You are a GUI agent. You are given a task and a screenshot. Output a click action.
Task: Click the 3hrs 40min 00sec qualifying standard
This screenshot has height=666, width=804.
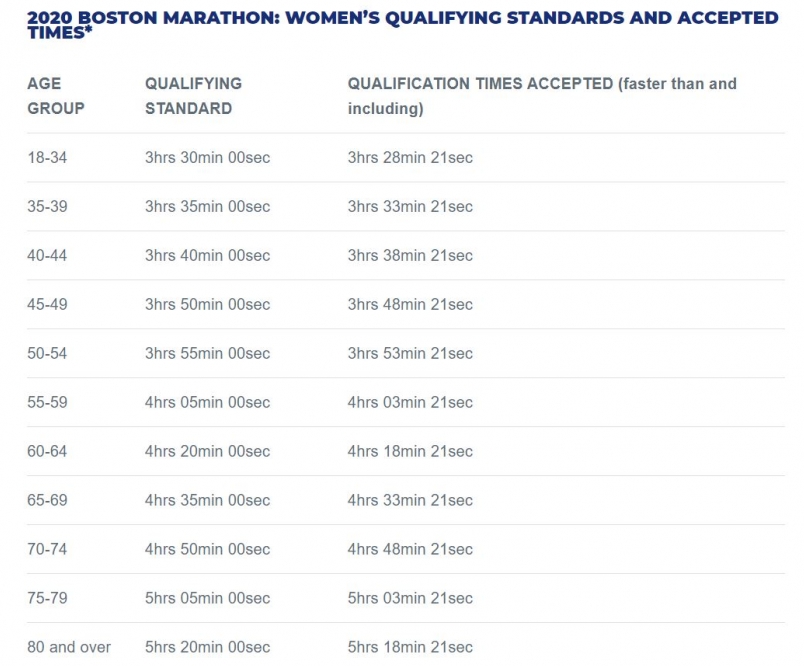point(207,256)
